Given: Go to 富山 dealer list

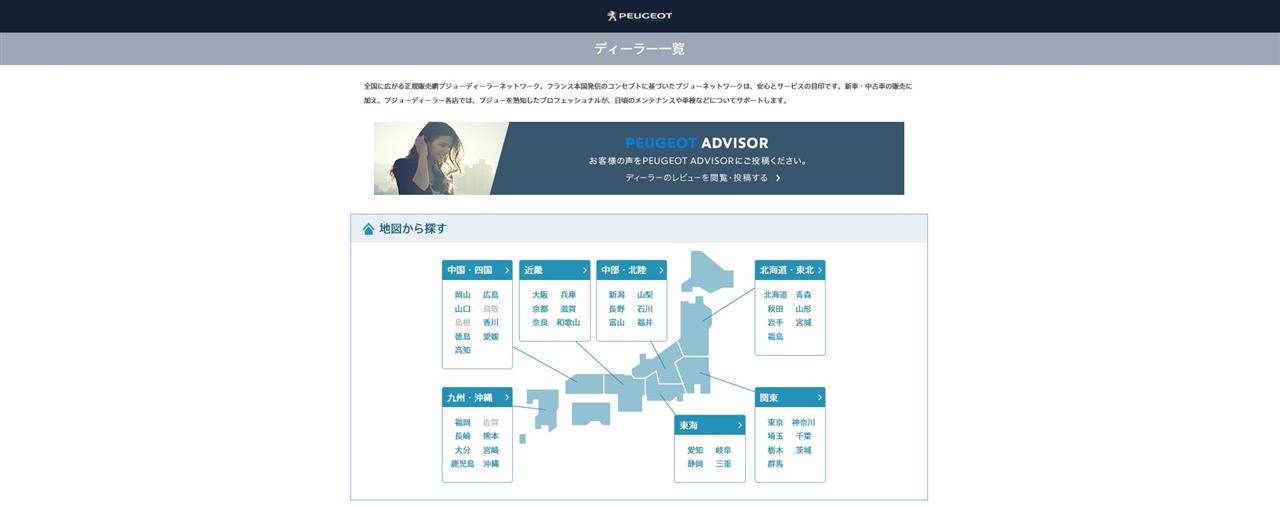Looking at the screenshot, I should tap(617, 323).
